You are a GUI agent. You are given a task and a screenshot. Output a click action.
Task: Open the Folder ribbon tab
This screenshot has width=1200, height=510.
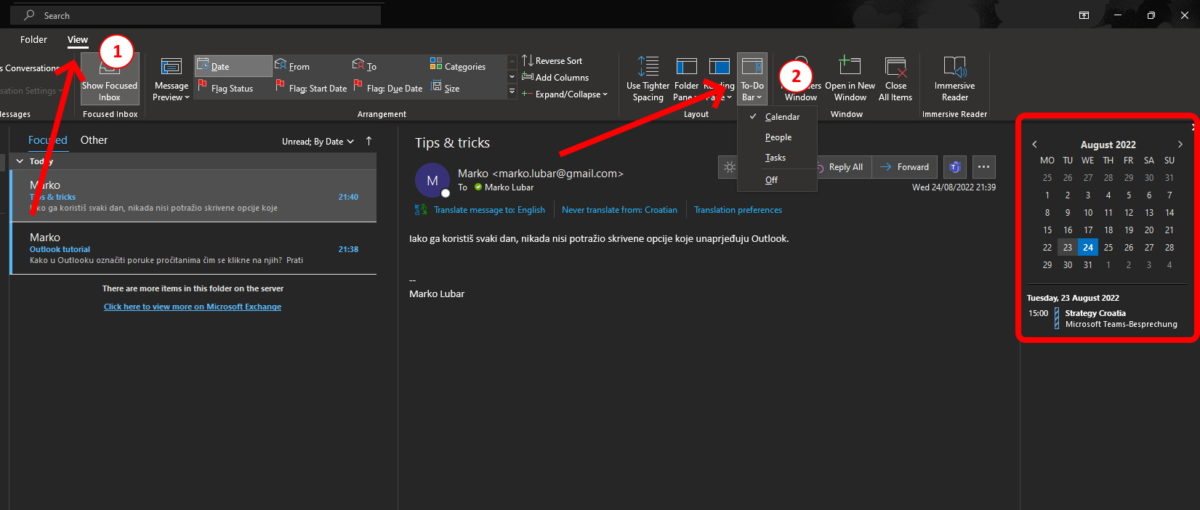tap(34, 40)
